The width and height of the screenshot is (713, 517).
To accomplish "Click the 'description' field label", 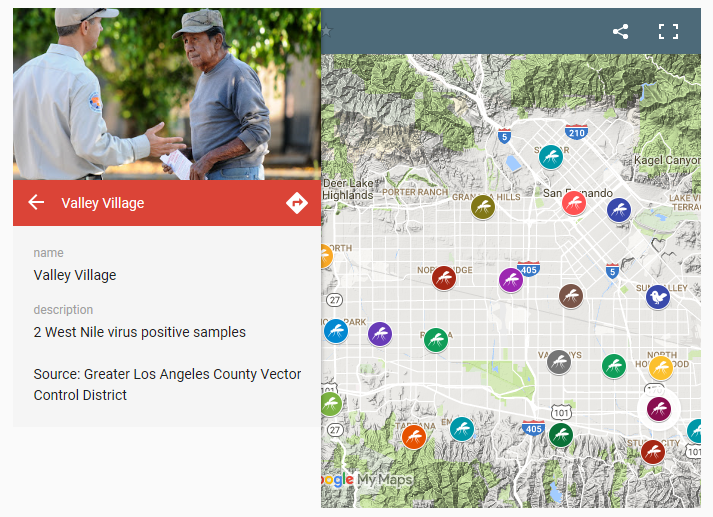I will 63,310.
